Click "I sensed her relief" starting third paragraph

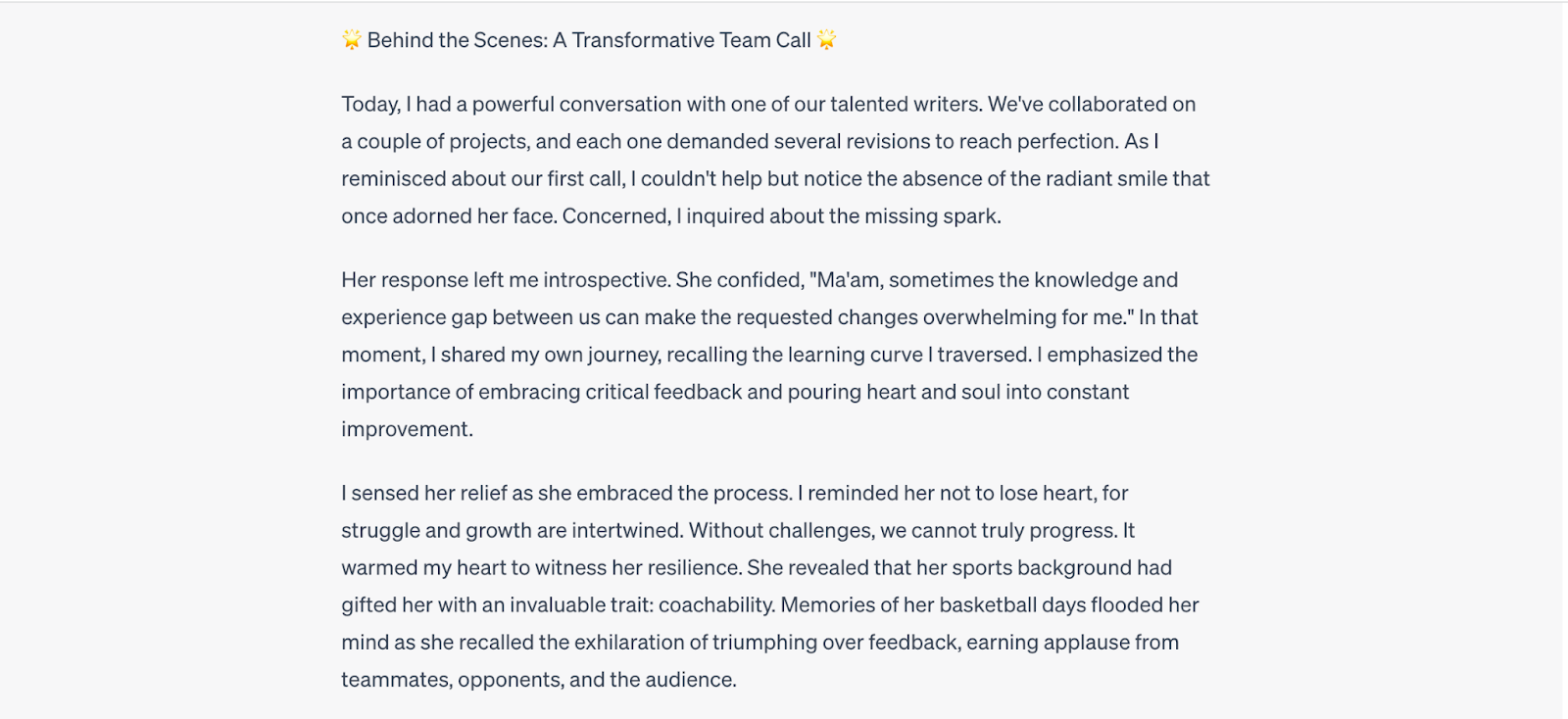click(423, 494)
